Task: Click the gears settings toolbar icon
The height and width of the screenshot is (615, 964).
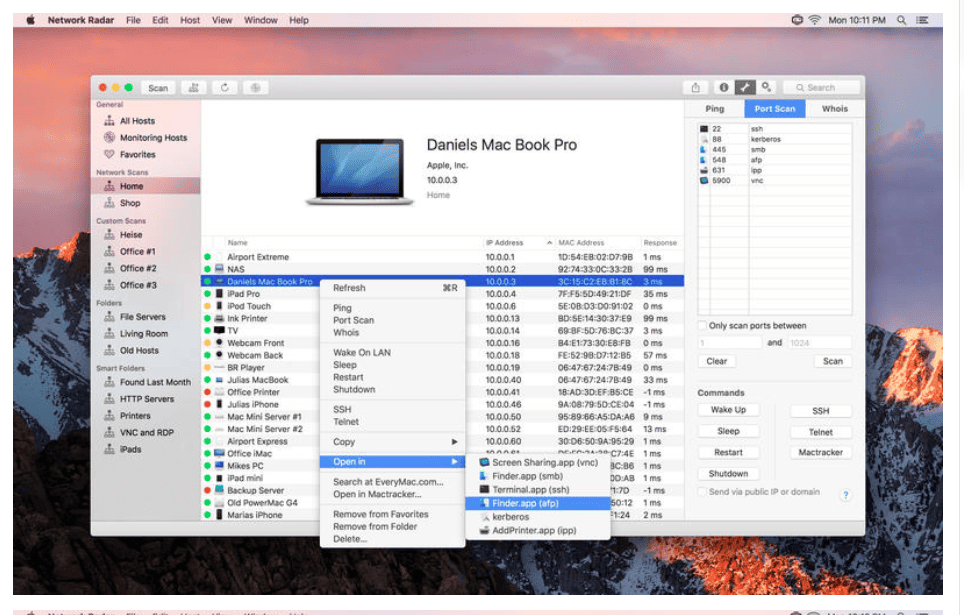Action: tap(767, 88)
